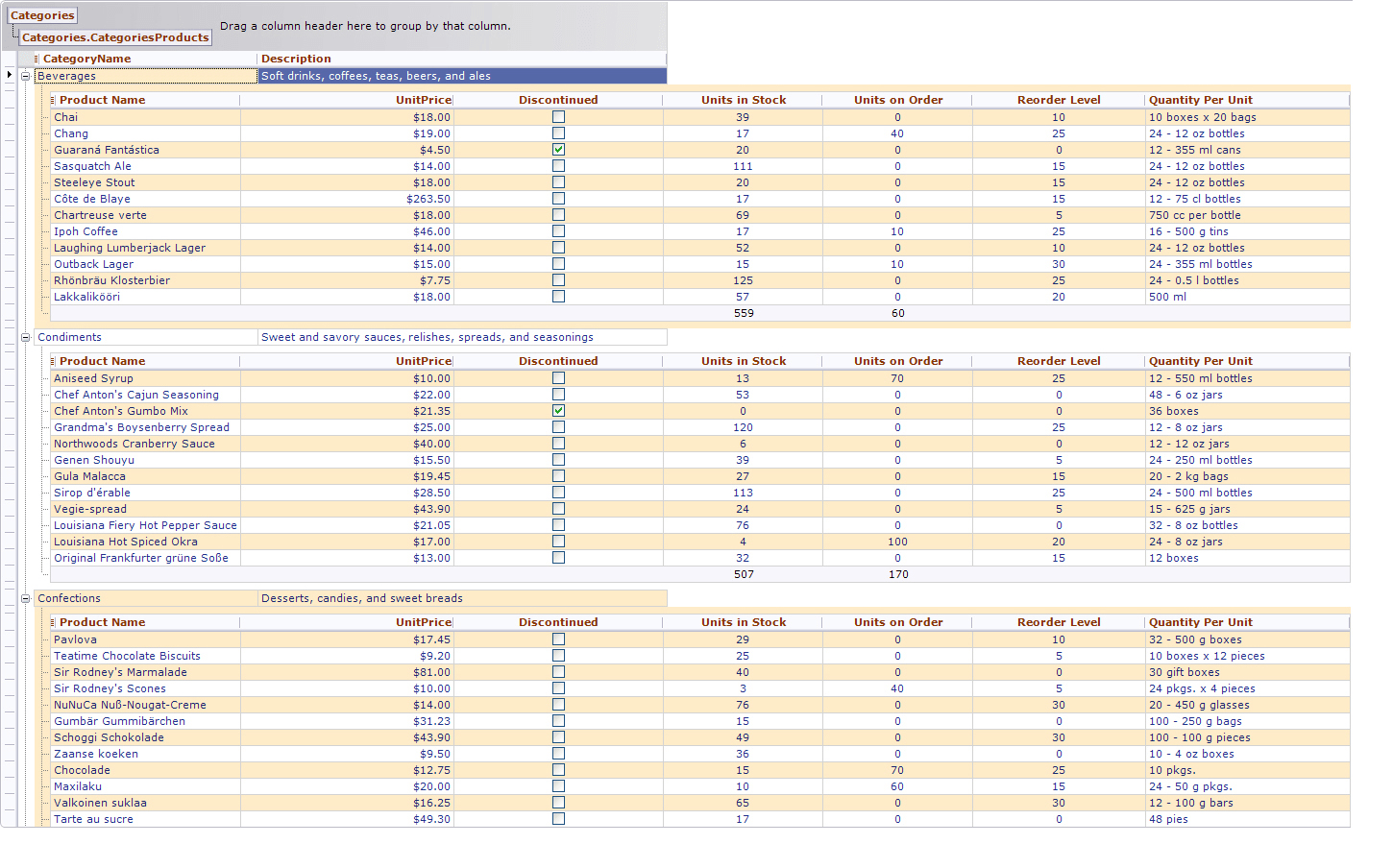The width and height of the screenshot is (1393, 868).
Task: Open the Categories.CategoriesProducts tab
Action: click(115, 37)
